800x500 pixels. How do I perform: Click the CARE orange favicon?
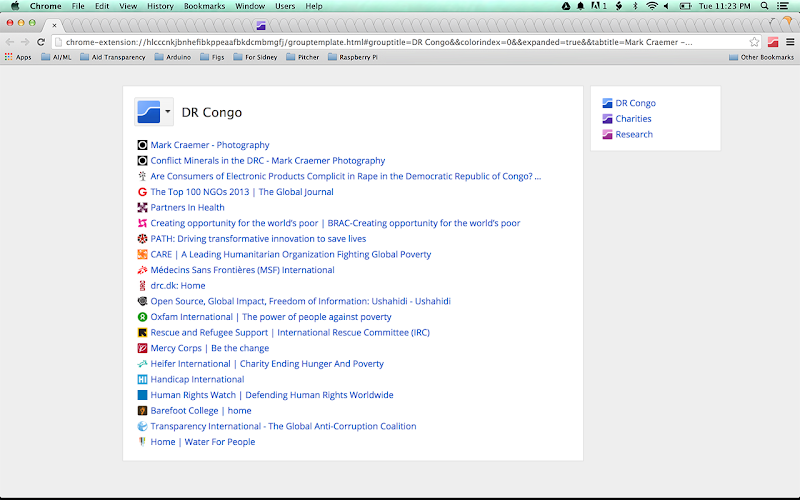(142, 255)
